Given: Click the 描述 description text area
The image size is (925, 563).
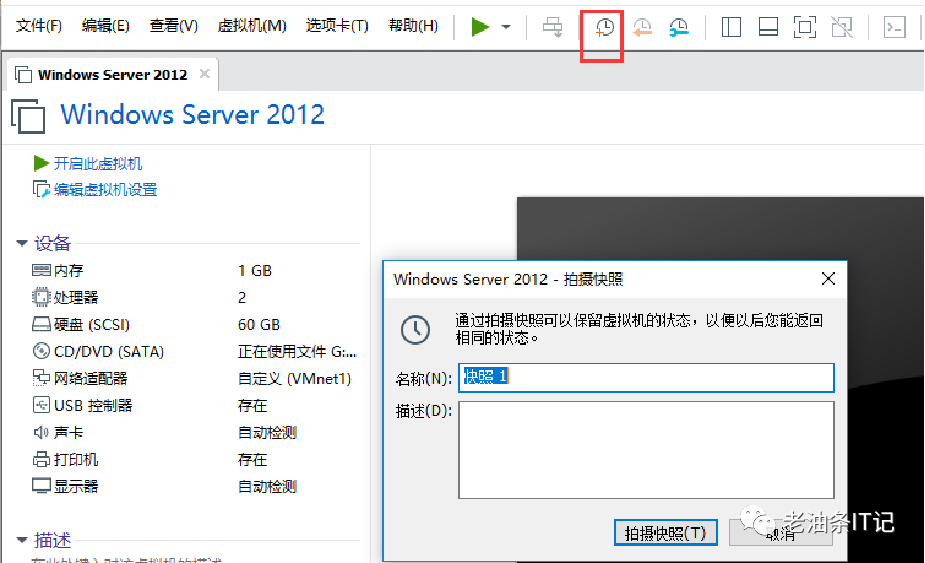Looking at the screenshot, I should (646, 450).
